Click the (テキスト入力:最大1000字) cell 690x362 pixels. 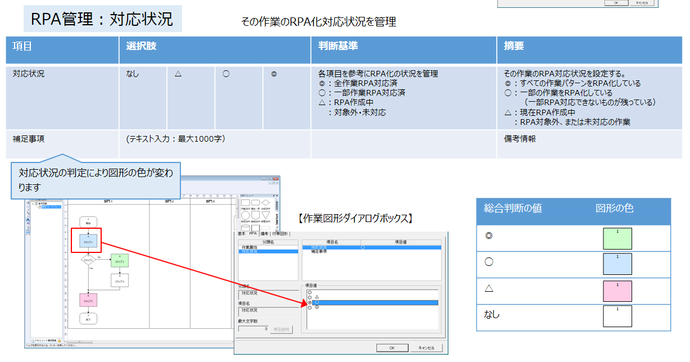(215, 144)
